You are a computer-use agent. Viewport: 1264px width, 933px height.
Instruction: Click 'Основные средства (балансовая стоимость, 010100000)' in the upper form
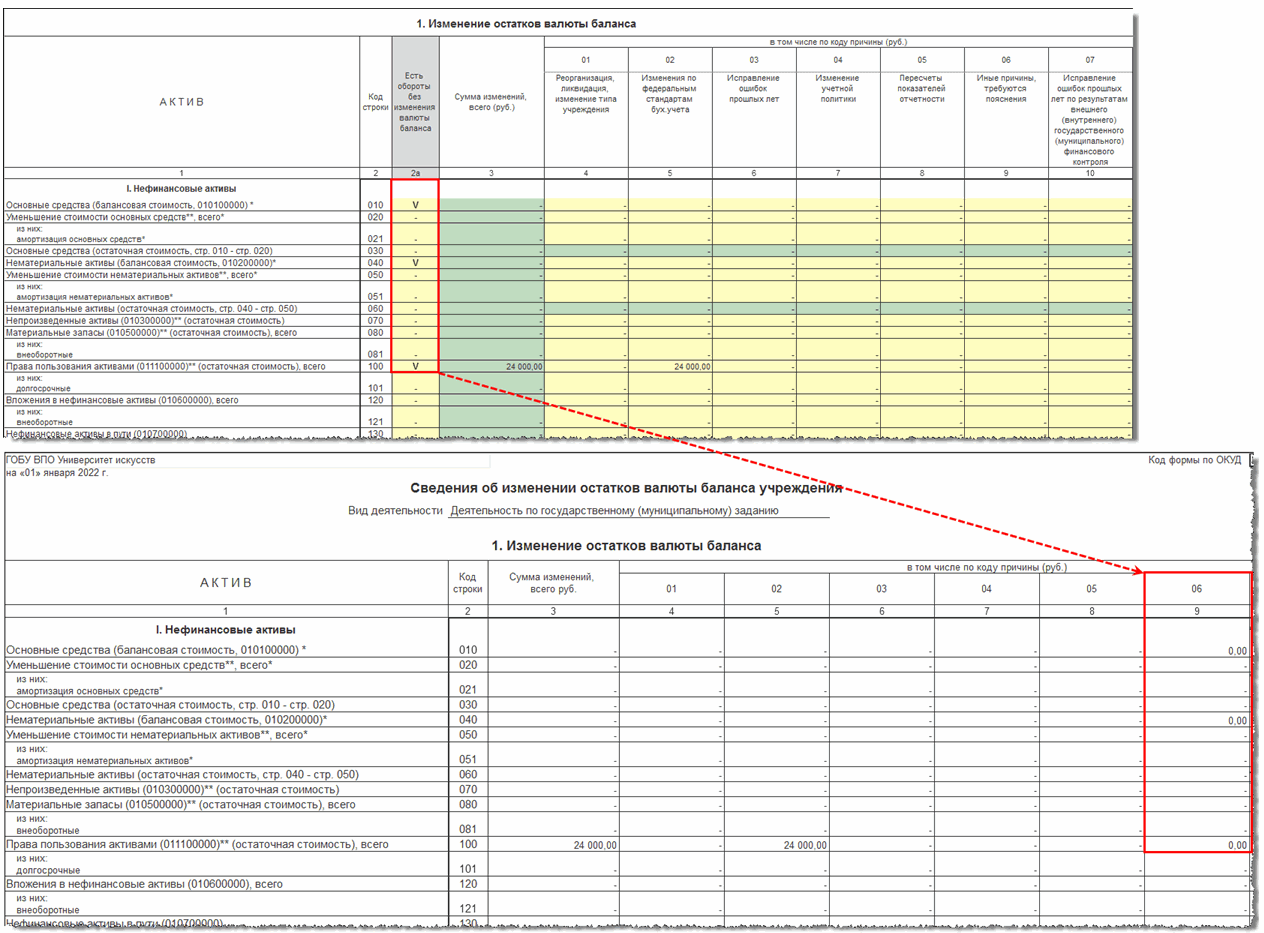point(130,205)
